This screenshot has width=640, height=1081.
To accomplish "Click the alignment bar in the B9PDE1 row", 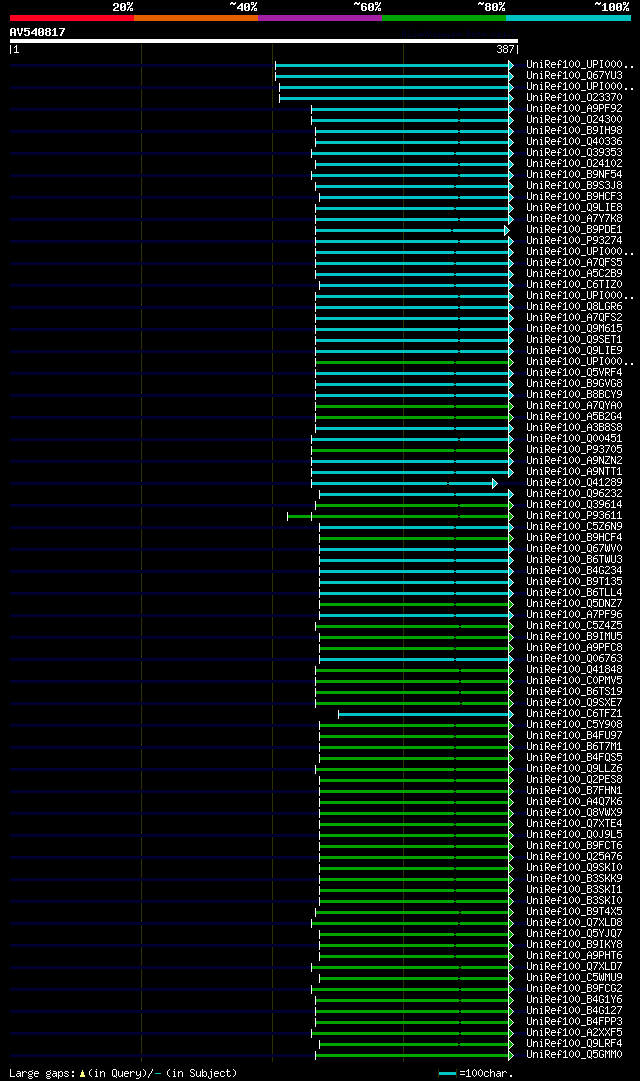I will pos(412,230).
